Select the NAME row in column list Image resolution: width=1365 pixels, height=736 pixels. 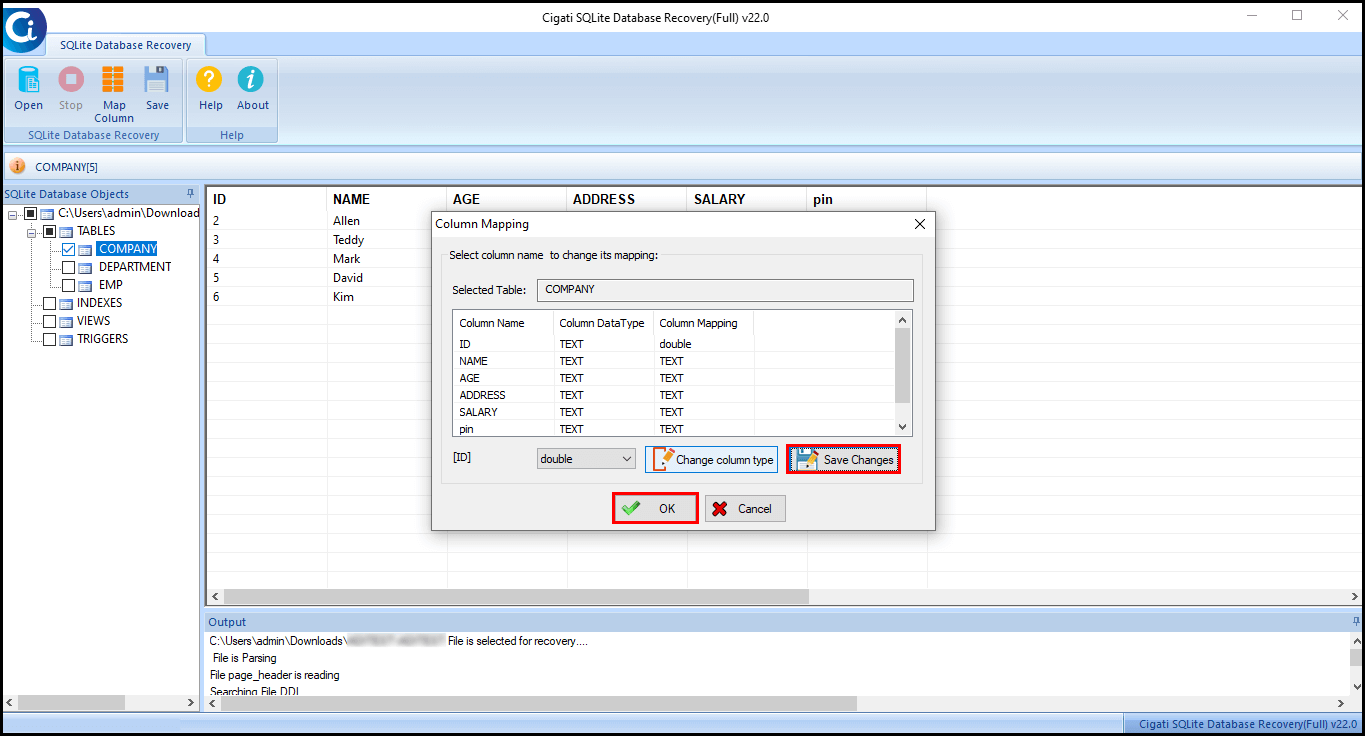coord(674,361)
